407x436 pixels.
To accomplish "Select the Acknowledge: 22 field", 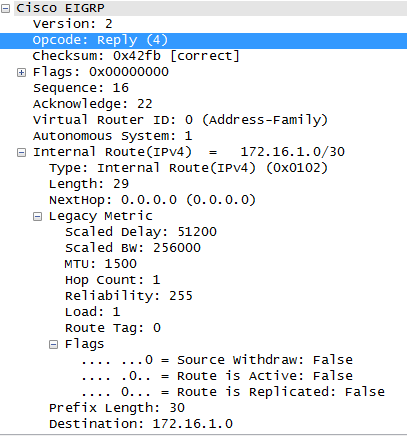I will click(x=93, y=104).
